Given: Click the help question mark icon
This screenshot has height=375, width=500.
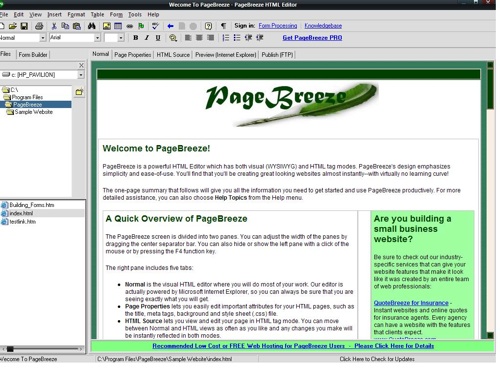Looking at the screenshot, I should 208,26.
